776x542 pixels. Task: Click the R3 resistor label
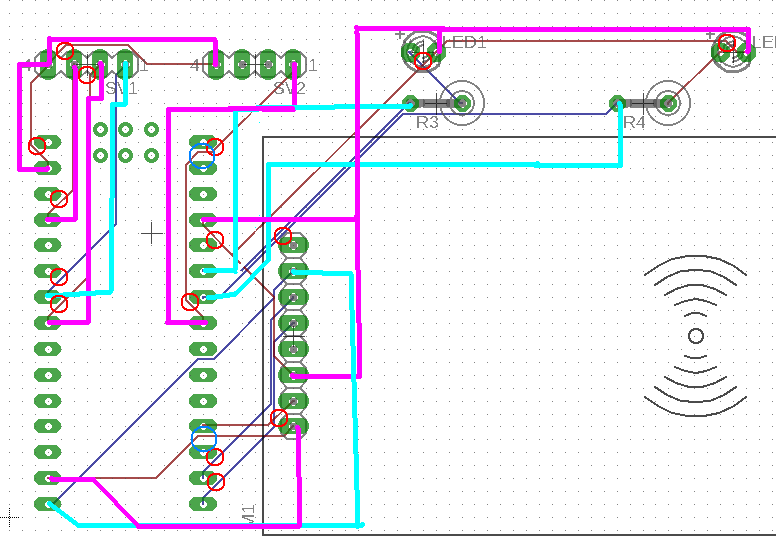[427, 122]
